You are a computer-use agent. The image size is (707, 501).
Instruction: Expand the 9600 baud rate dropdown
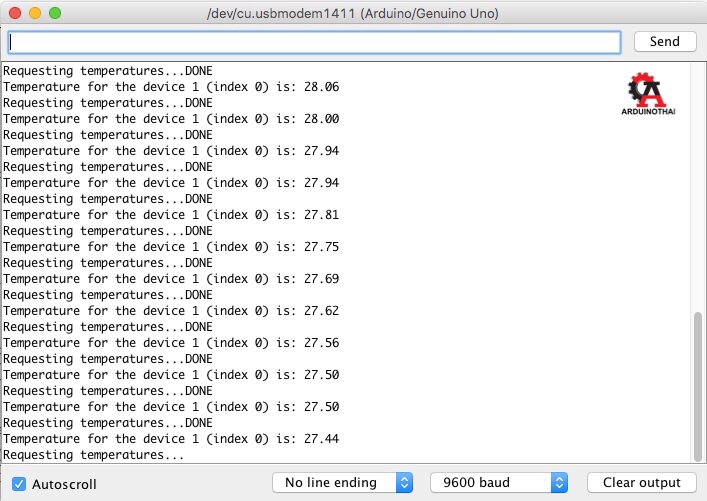[499, 483]
